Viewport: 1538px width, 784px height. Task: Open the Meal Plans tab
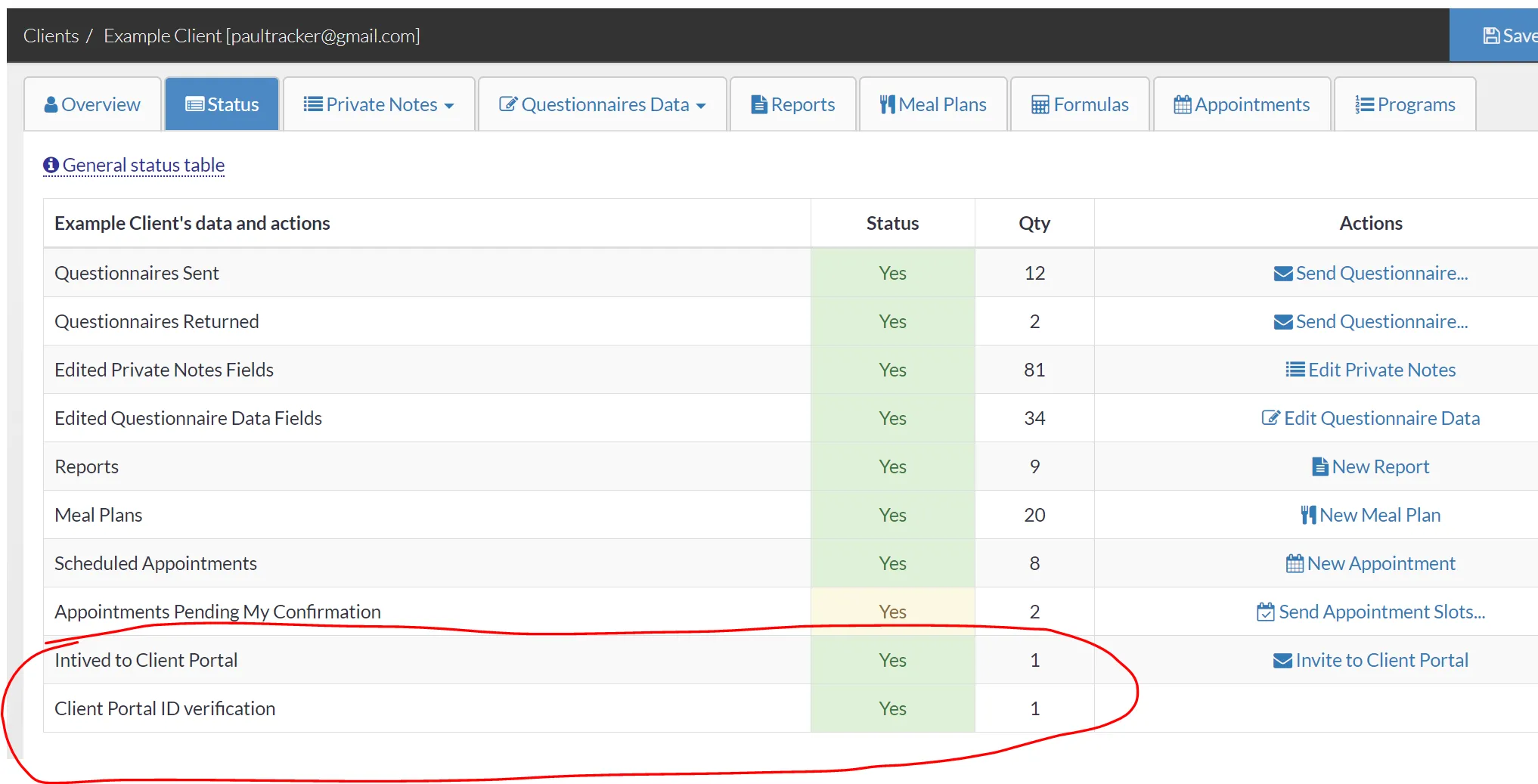click(x=933, y=104)
